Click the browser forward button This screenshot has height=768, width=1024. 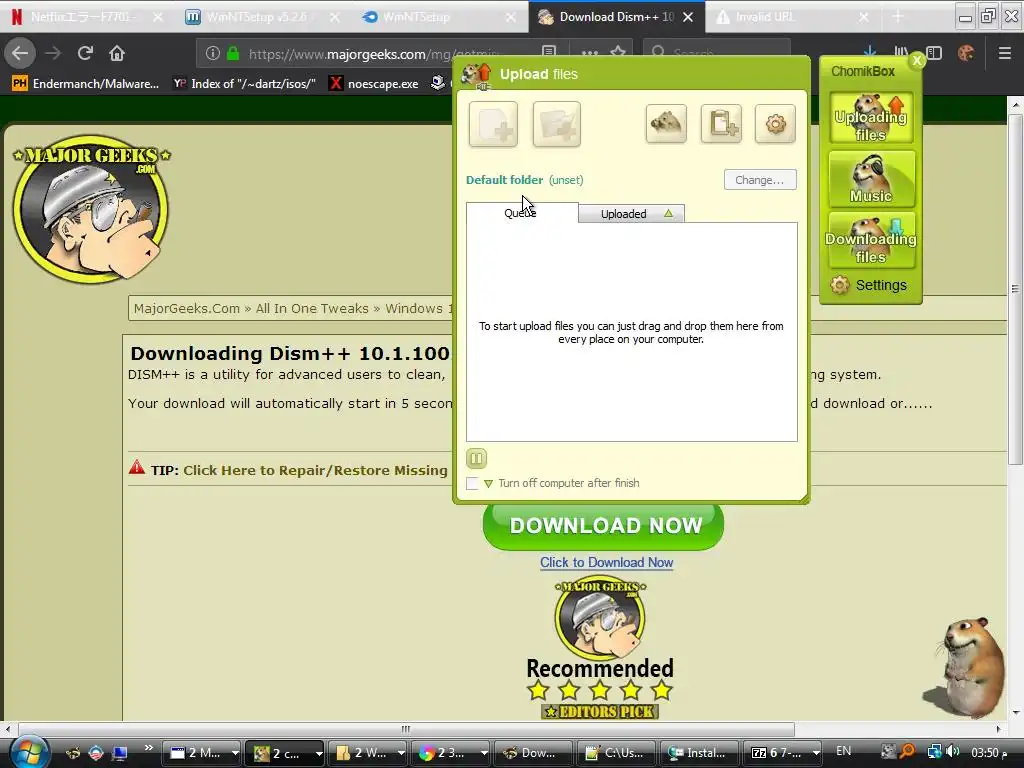53,53
